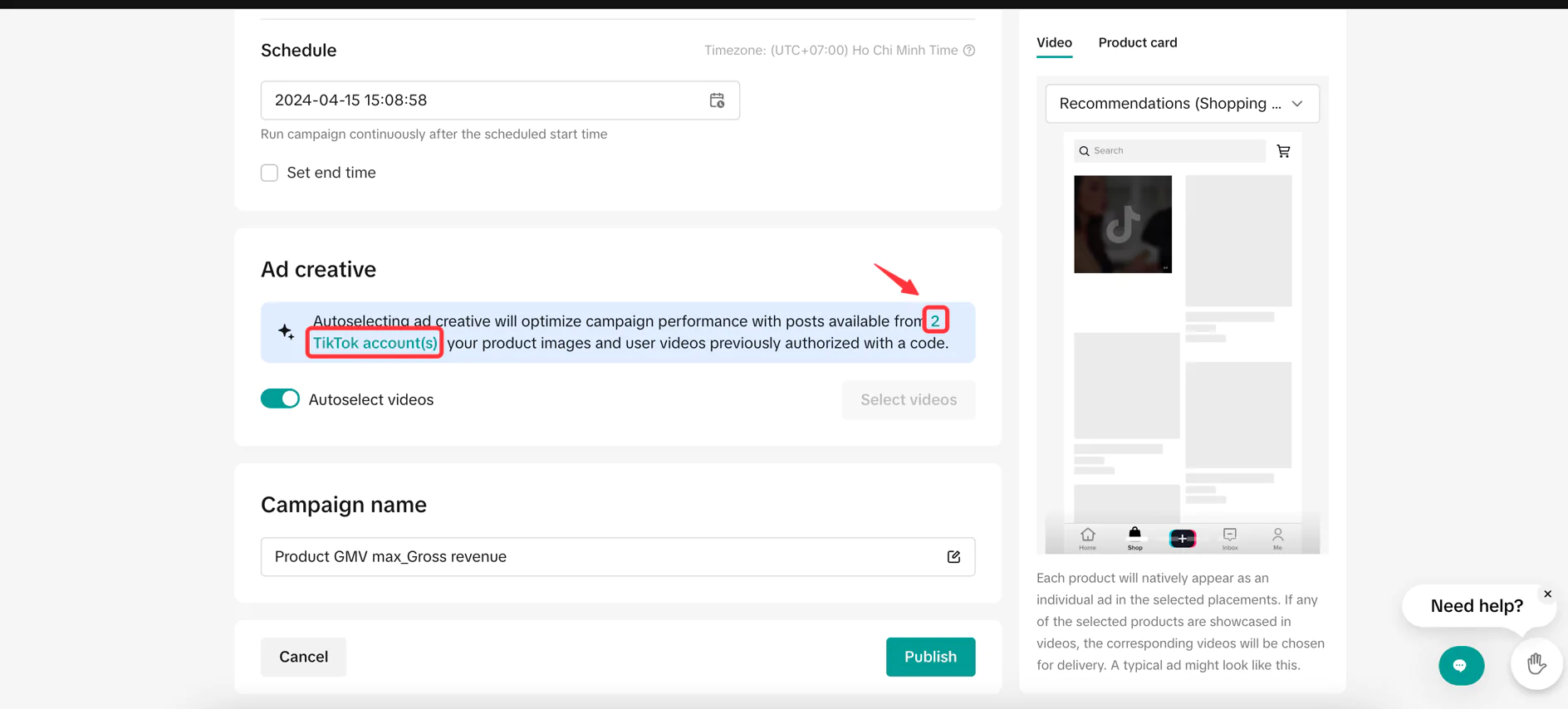Screen dimensions: 1568x709
Task: Open the schedule calendar picker icon
Action: (x=717, y=100)
